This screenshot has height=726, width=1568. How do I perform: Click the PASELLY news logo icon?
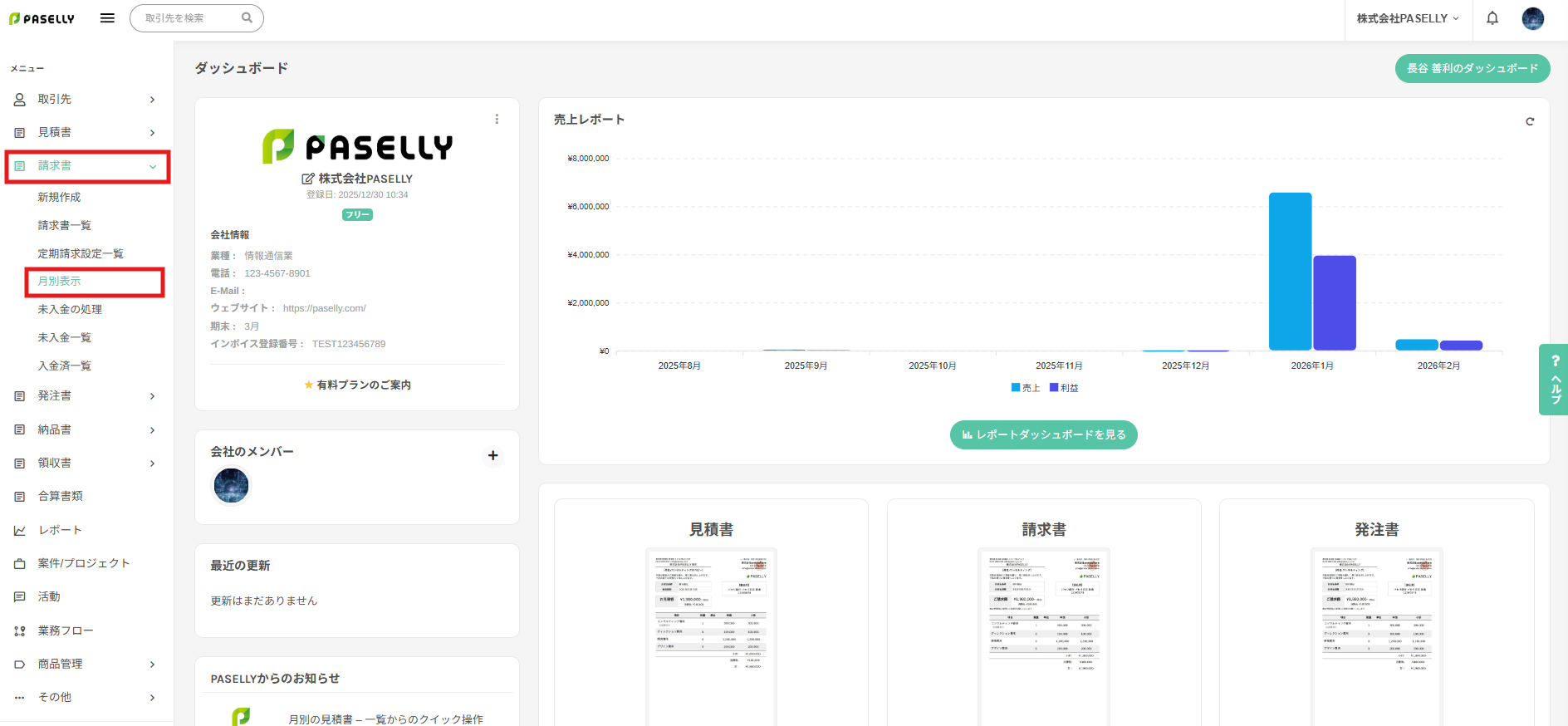(241, 716)
